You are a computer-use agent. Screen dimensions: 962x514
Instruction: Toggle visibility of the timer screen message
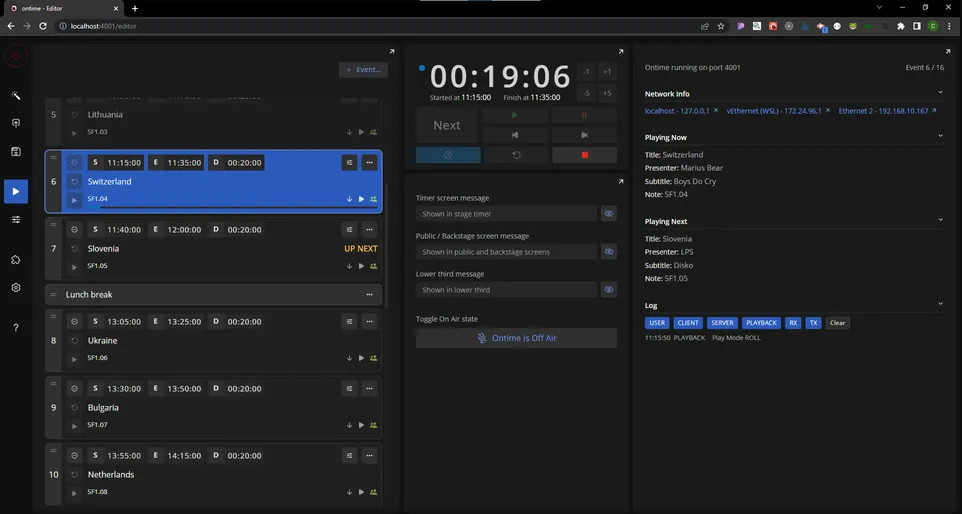point(609,214)
